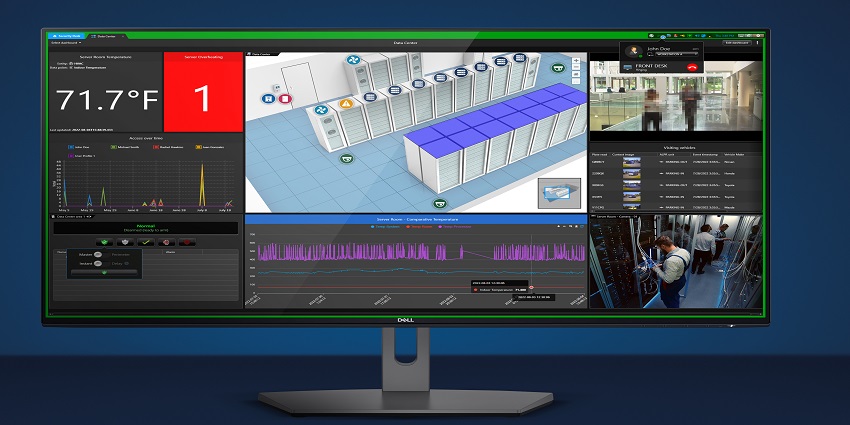
Task: Click the red marker on temperature chart cursor line
Action: coord(531,287)
